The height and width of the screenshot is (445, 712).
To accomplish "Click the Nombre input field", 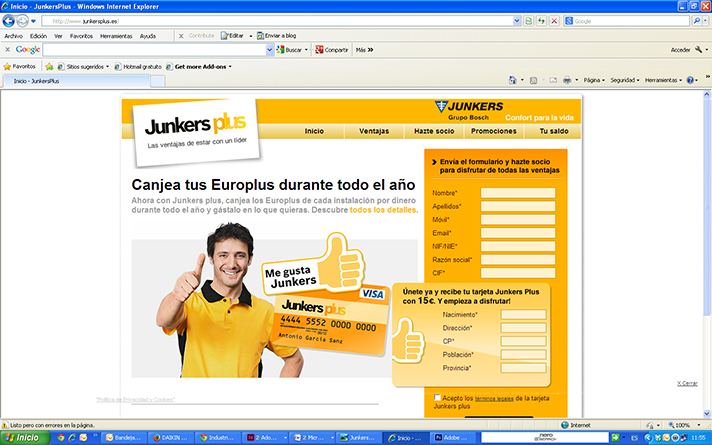I will coord(518,193).
